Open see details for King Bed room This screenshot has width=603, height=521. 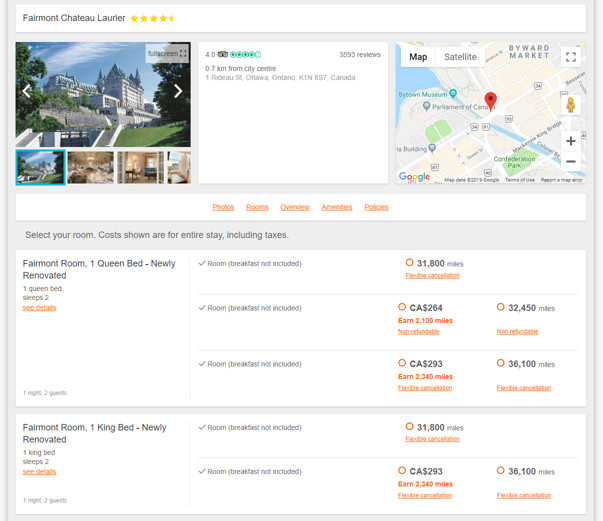pos(39,472)
